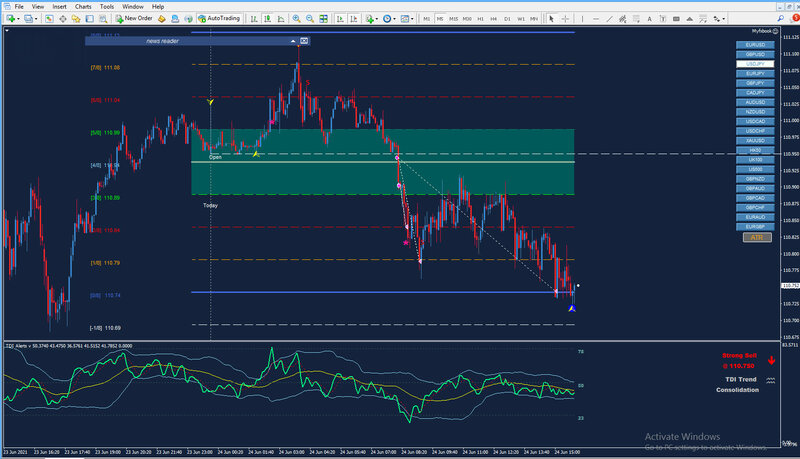Screen dimensions: 800x459
Task: Open the Navigator star-folder icon
Action: [76, 19]
